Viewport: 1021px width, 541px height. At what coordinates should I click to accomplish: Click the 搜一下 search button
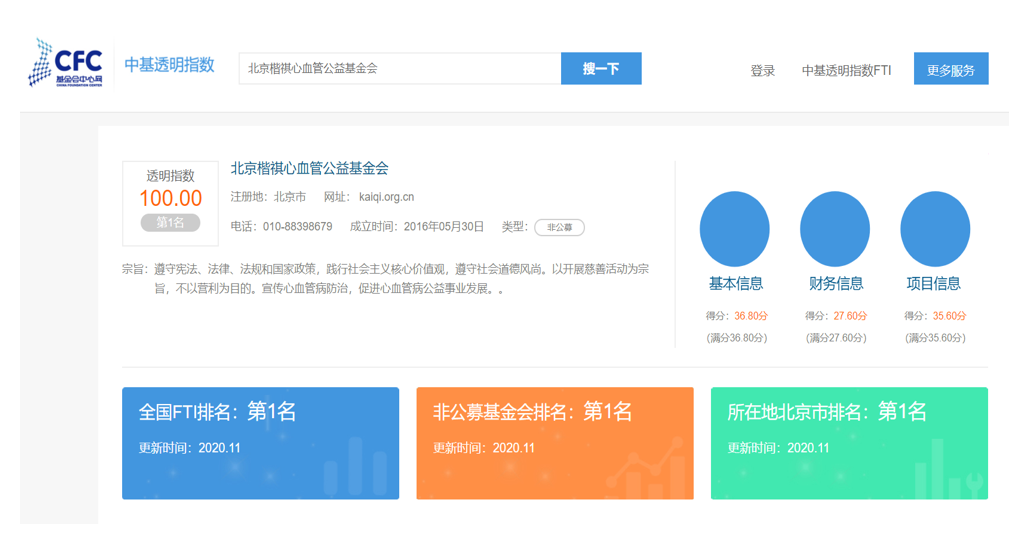(601, 68)
